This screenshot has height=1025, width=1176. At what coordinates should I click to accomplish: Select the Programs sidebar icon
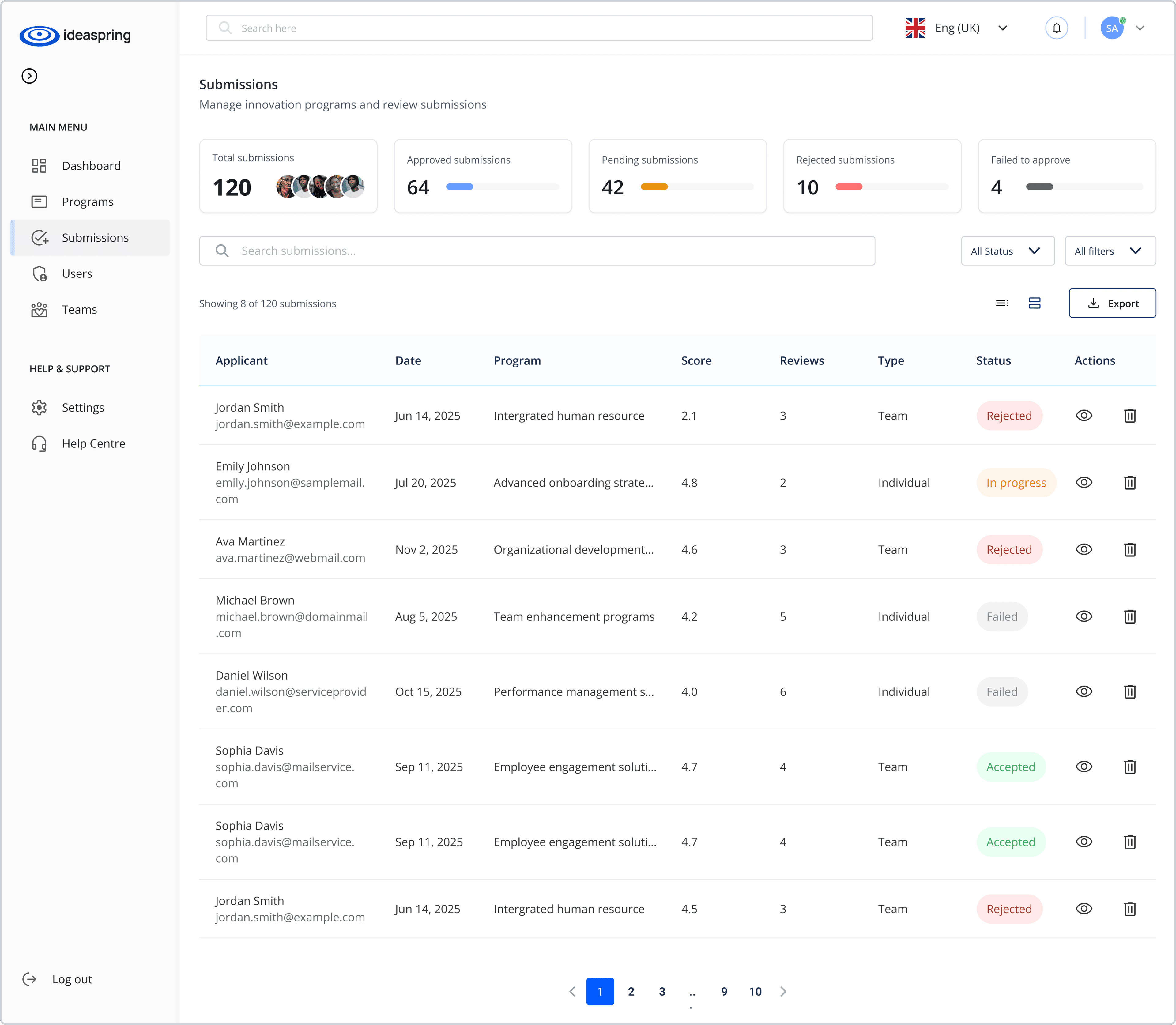40,201
